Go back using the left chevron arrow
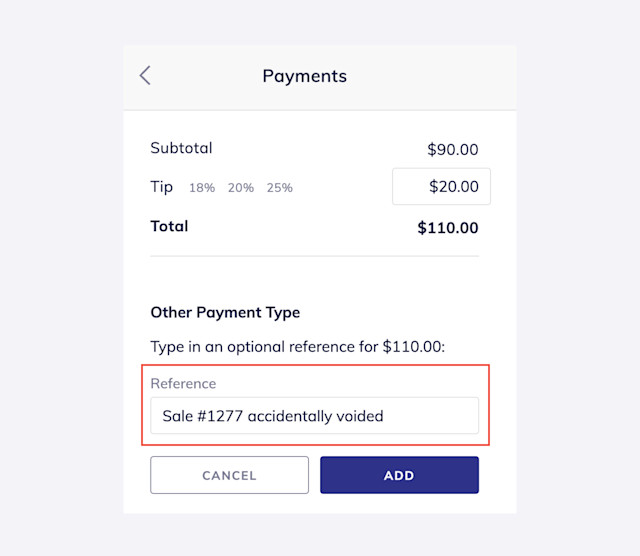 coord(145,76)
